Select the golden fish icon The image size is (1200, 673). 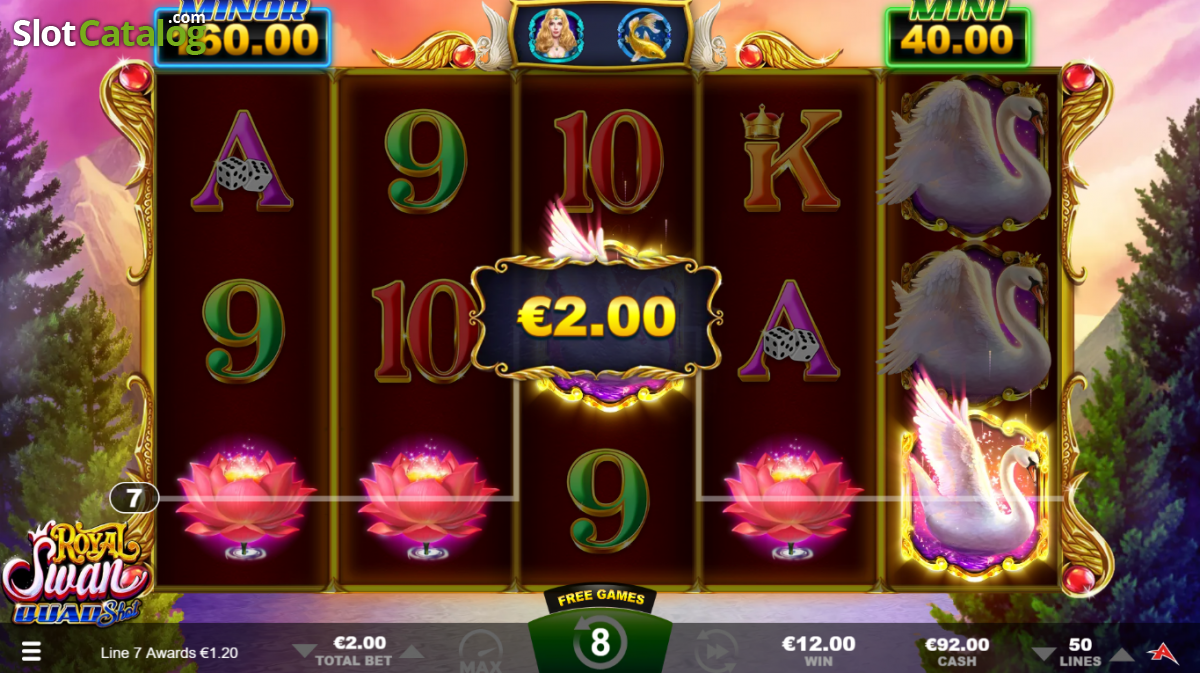click(642, 34)
